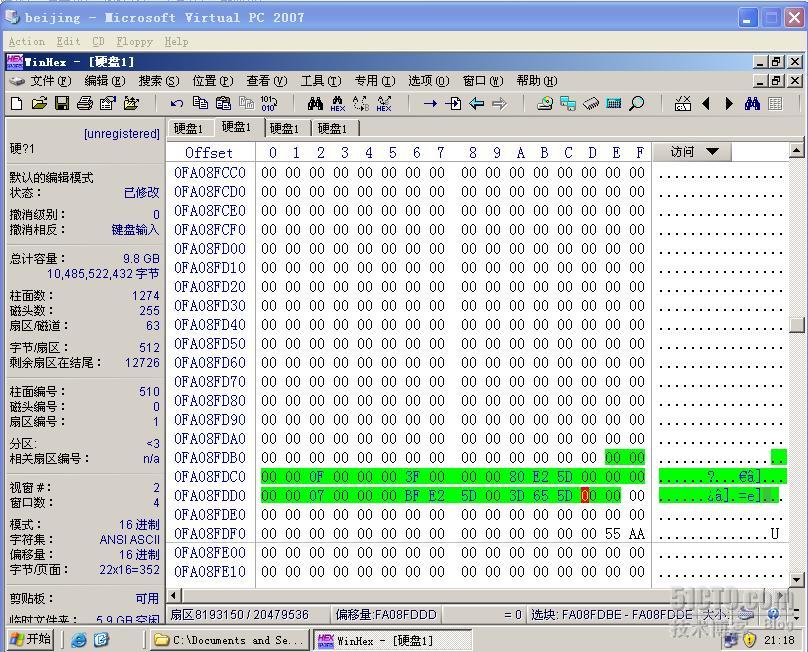This screenshot has width=808, height=652.
Task: Open the 窗口(W) menu
Action: [x=483, y=81]
